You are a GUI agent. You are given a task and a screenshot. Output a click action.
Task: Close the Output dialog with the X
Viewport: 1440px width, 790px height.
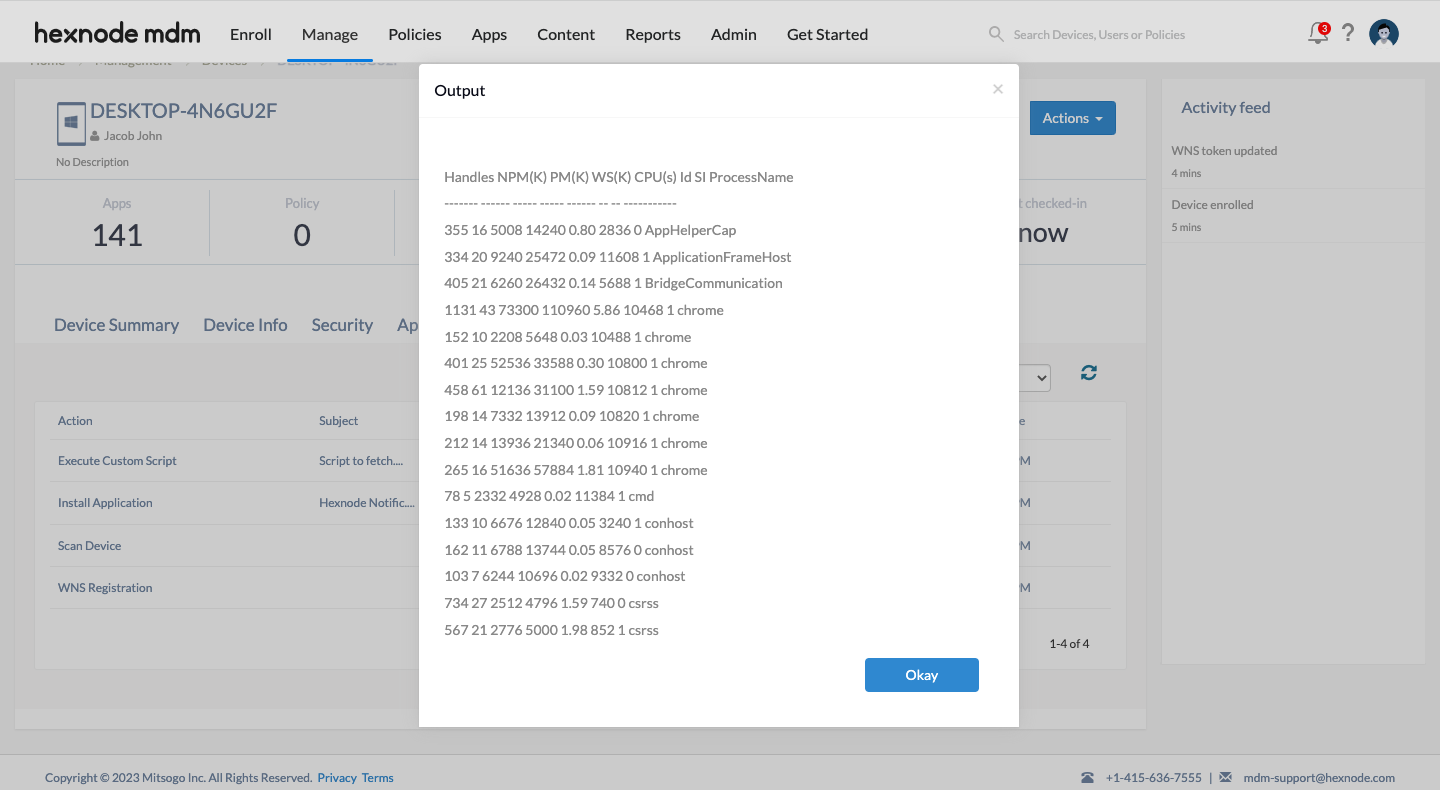coord(997,89)
